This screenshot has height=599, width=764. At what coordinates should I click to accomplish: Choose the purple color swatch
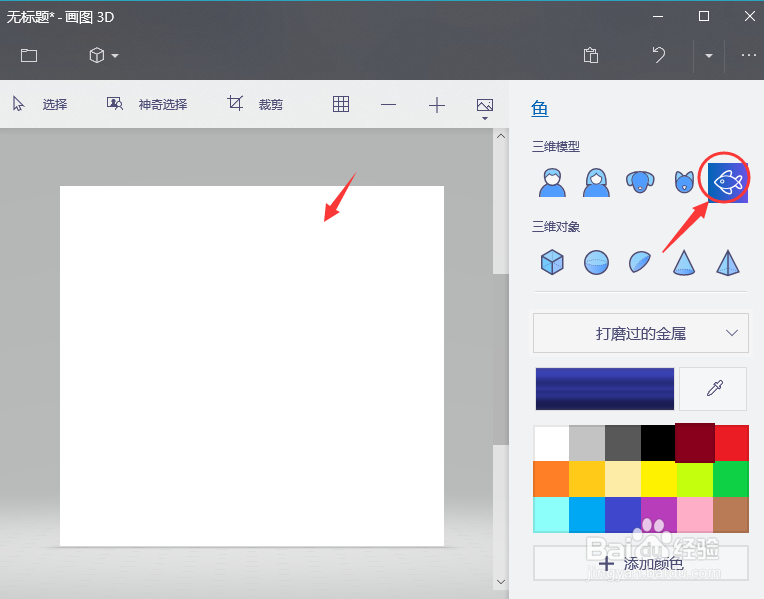pos(659,515)
